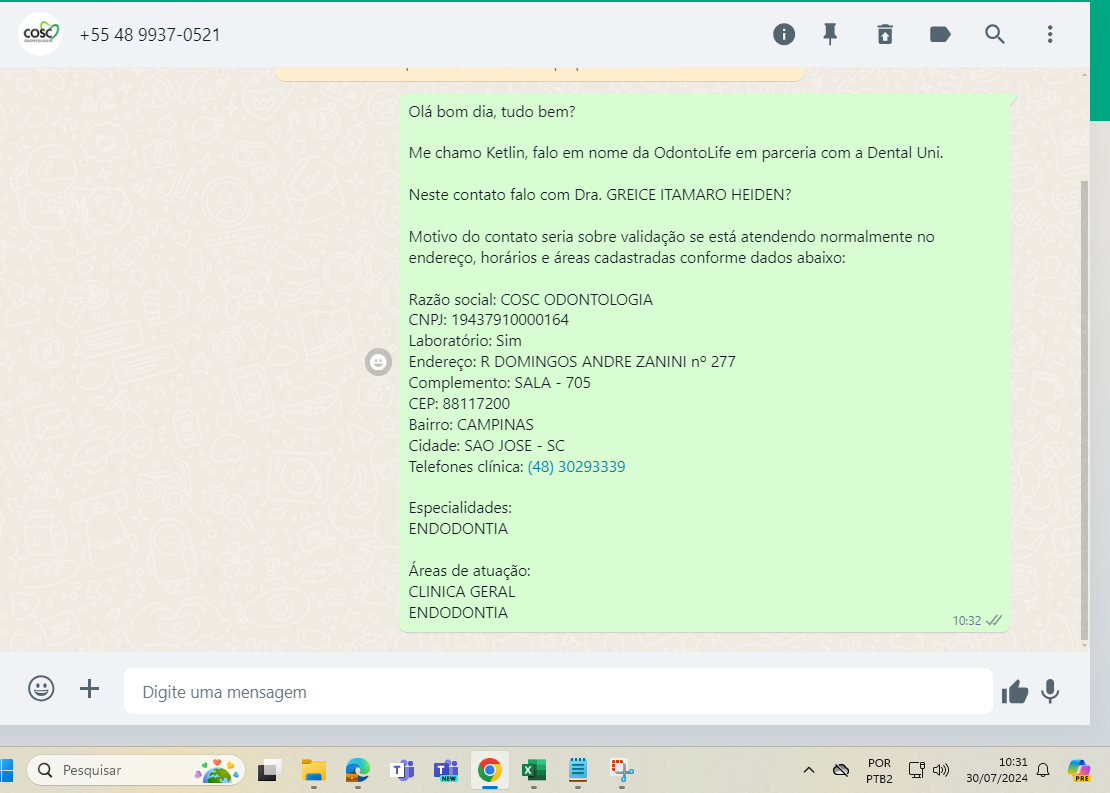This screenshot has height=793, width=1110.
Task: Open the Snipping Tool on taskbar
Action: pyautogui.click(x=622, y=770)
